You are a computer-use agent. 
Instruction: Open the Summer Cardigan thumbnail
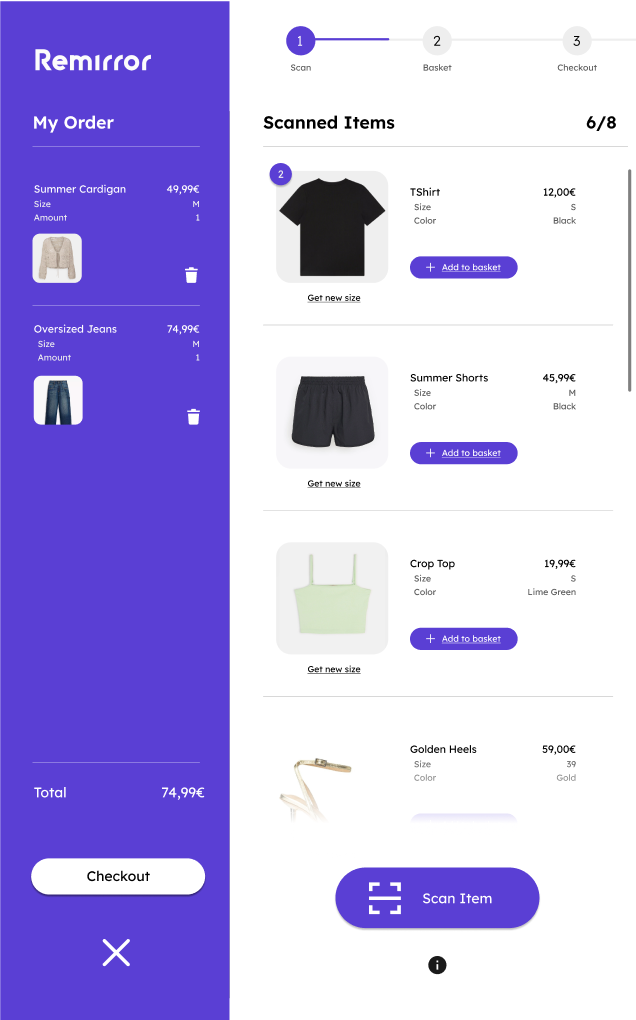coord(57,258)
